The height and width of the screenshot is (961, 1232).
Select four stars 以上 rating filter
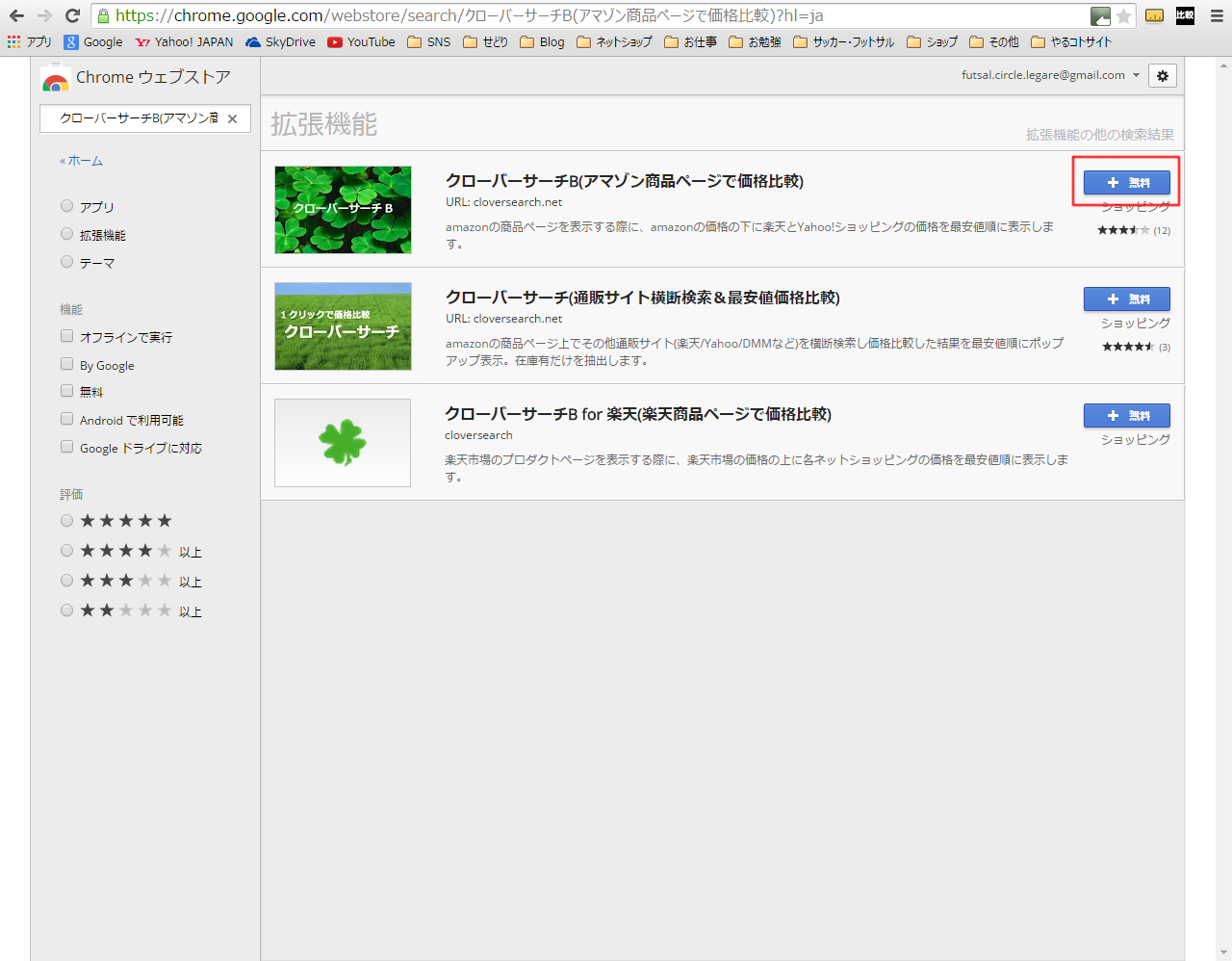[x=66, y=551]
